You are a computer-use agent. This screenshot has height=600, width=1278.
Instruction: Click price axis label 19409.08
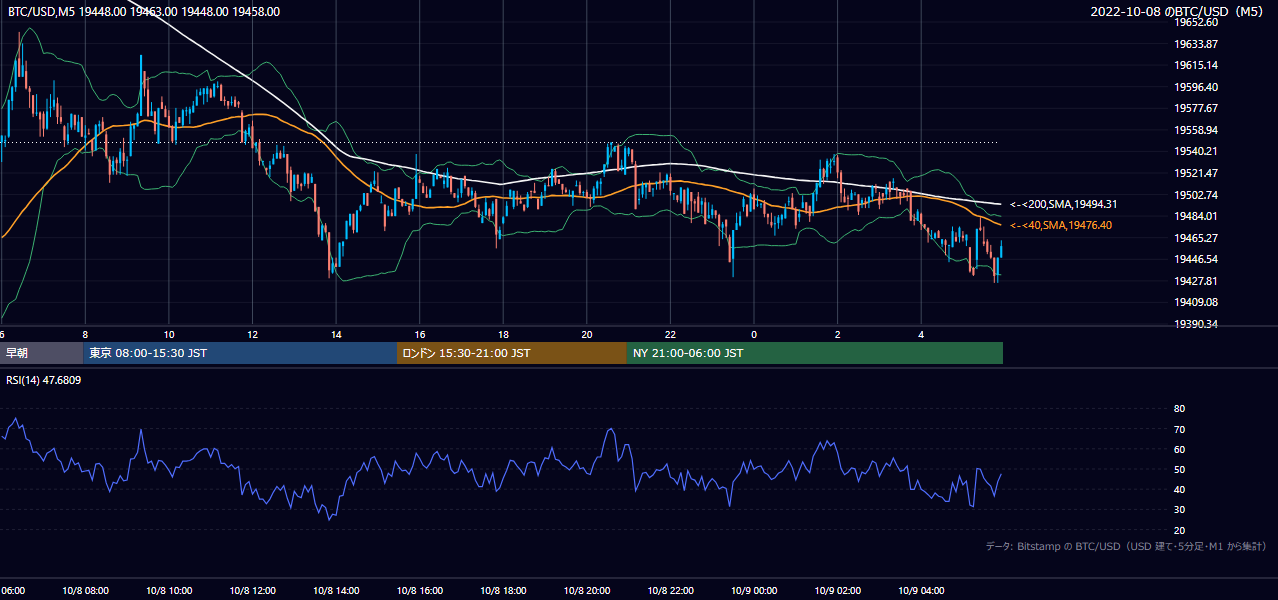[x=1195, y=302]
